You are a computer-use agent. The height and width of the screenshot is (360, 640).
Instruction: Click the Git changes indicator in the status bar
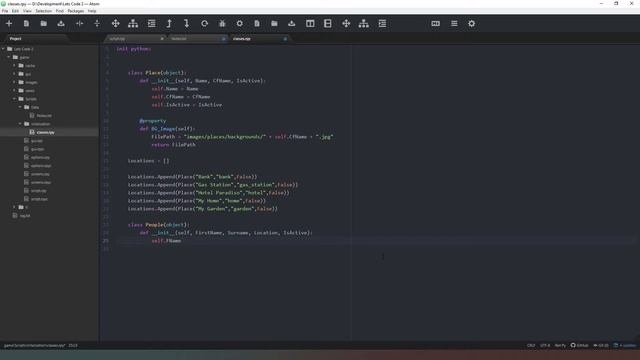click(601, 345)
